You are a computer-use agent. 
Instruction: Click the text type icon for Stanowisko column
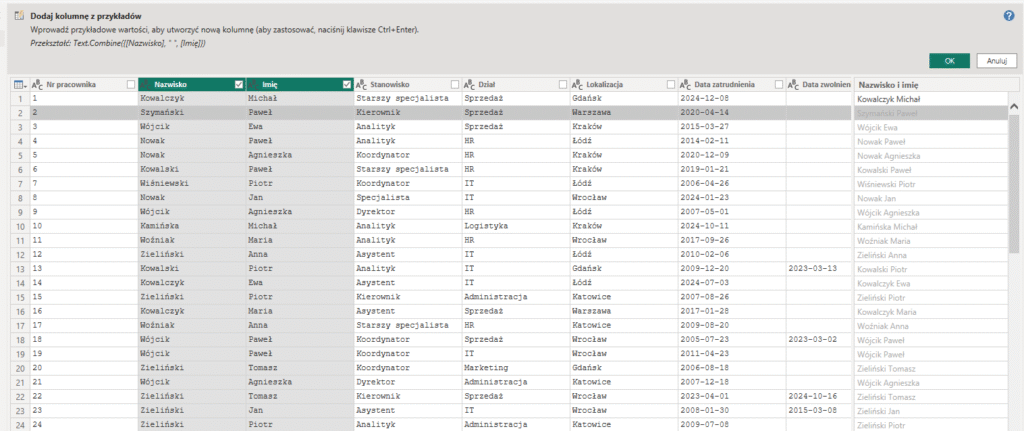point(361,85)
